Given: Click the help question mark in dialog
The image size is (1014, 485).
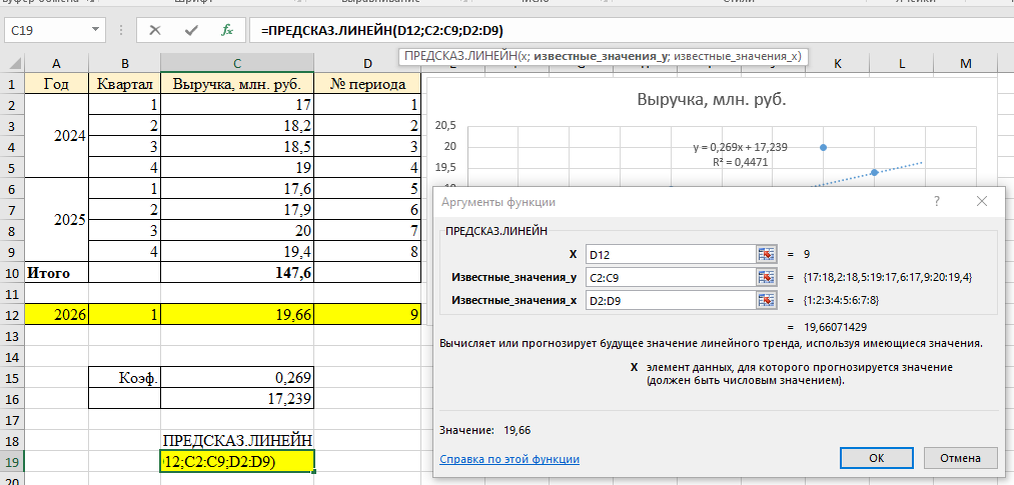Looking at the screenshot, I should pyautogui.click(x=936, y=202).
